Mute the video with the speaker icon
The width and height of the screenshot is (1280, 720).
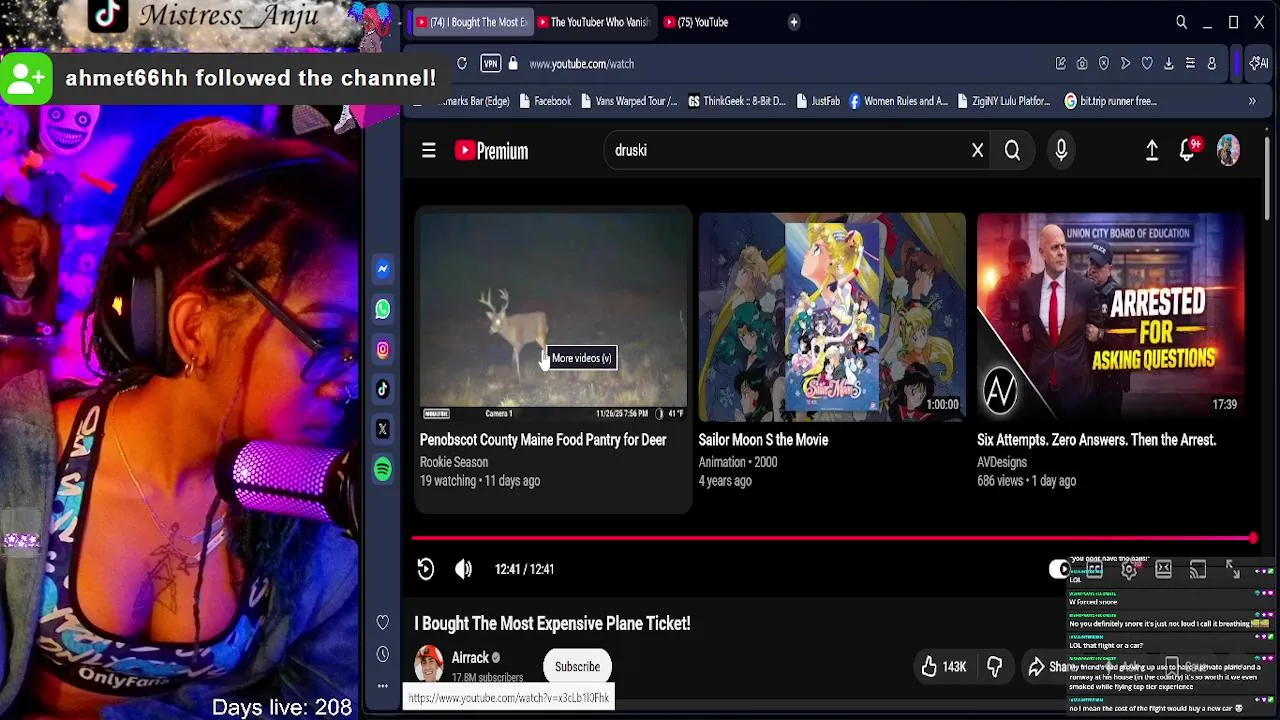pos(463,569)
